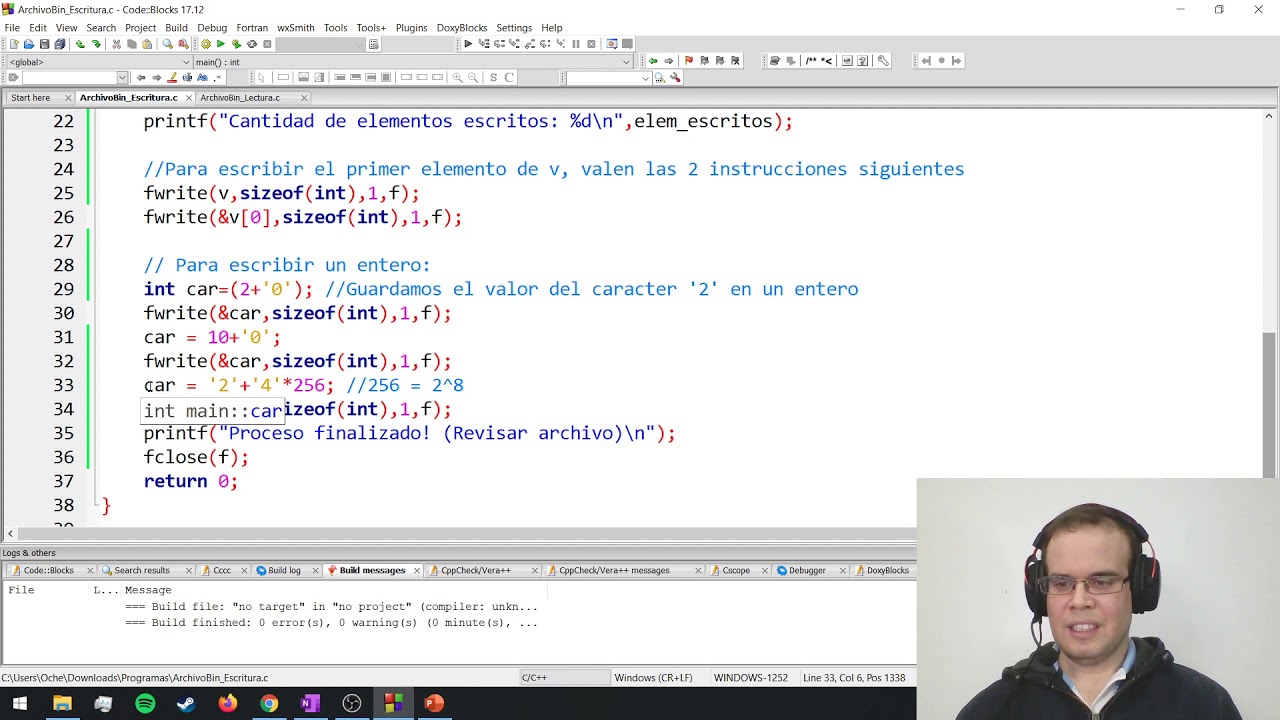Close the ArchivoBin_Lectura.c tab

[304, 98]
